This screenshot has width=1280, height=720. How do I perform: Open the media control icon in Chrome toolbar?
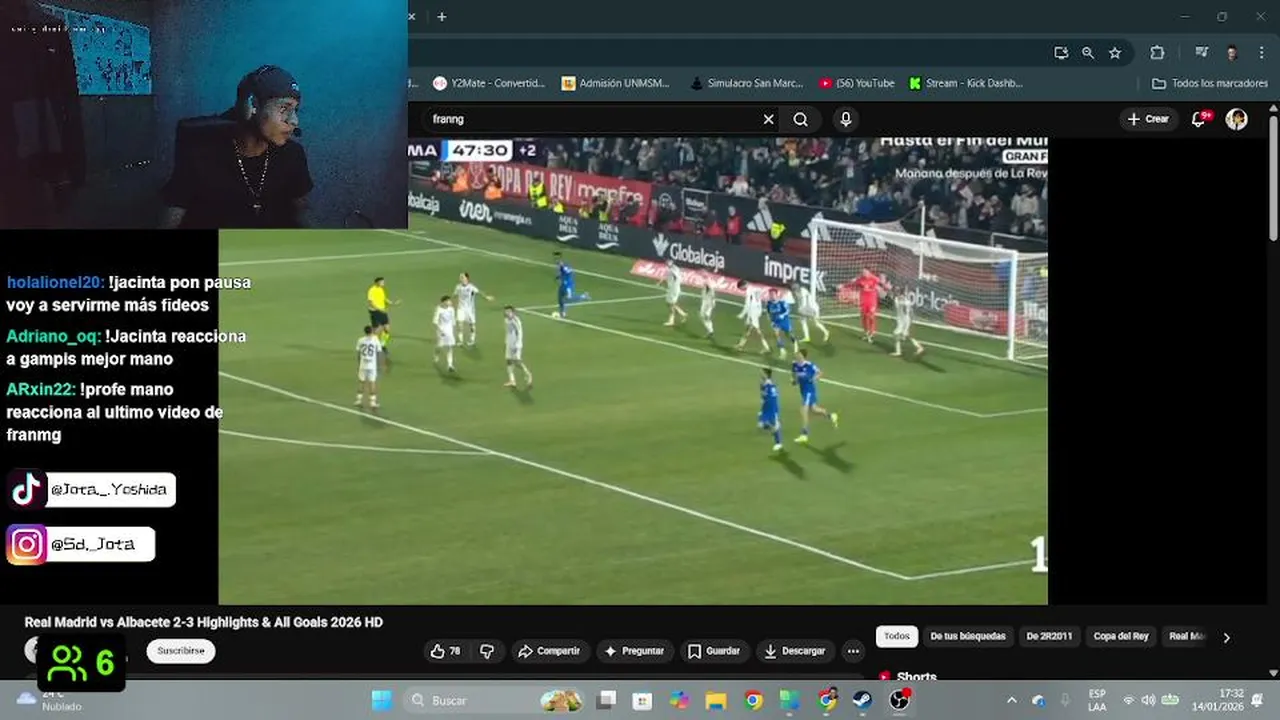pyautogui.click(x=1202, y=53)
